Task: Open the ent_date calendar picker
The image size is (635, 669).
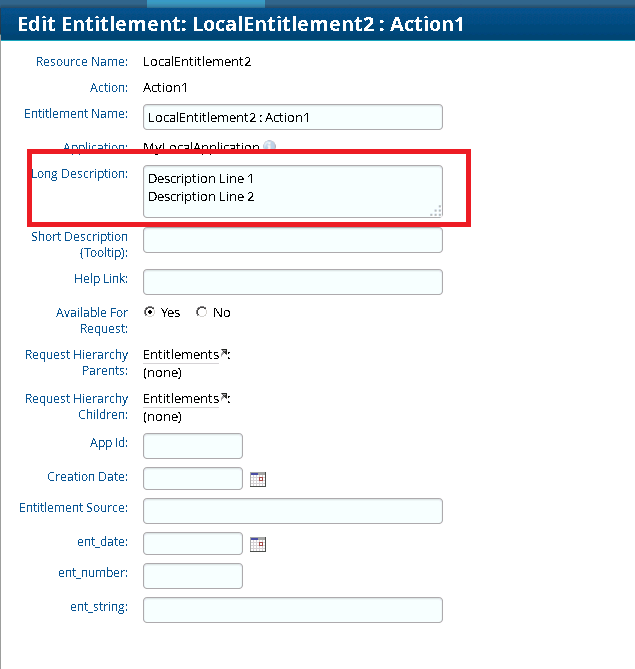Action: click(258, 545)
